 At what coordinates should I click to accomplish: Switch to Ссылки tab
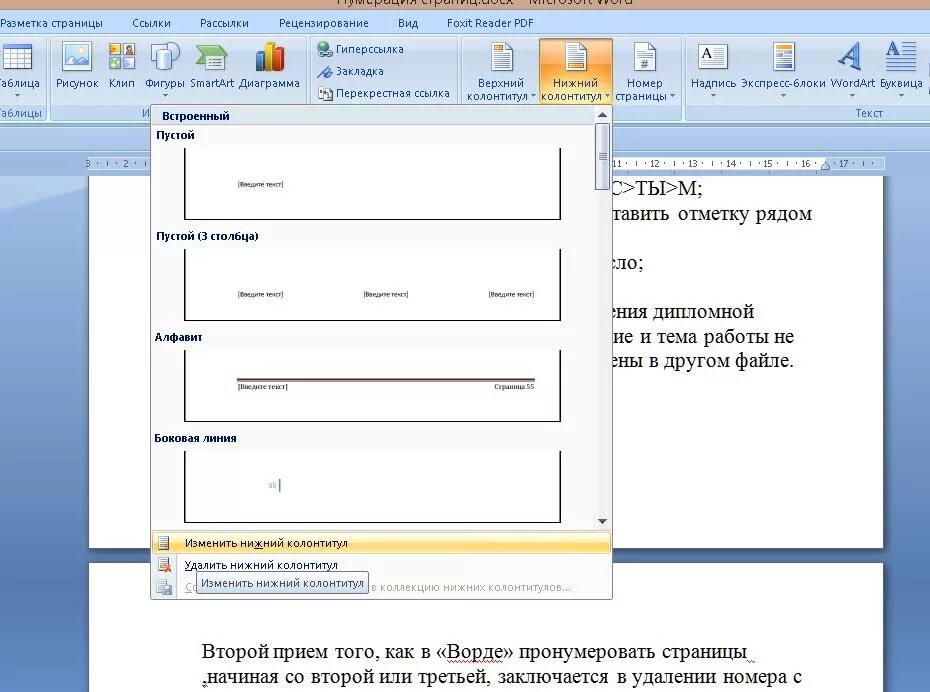[151, 23]
